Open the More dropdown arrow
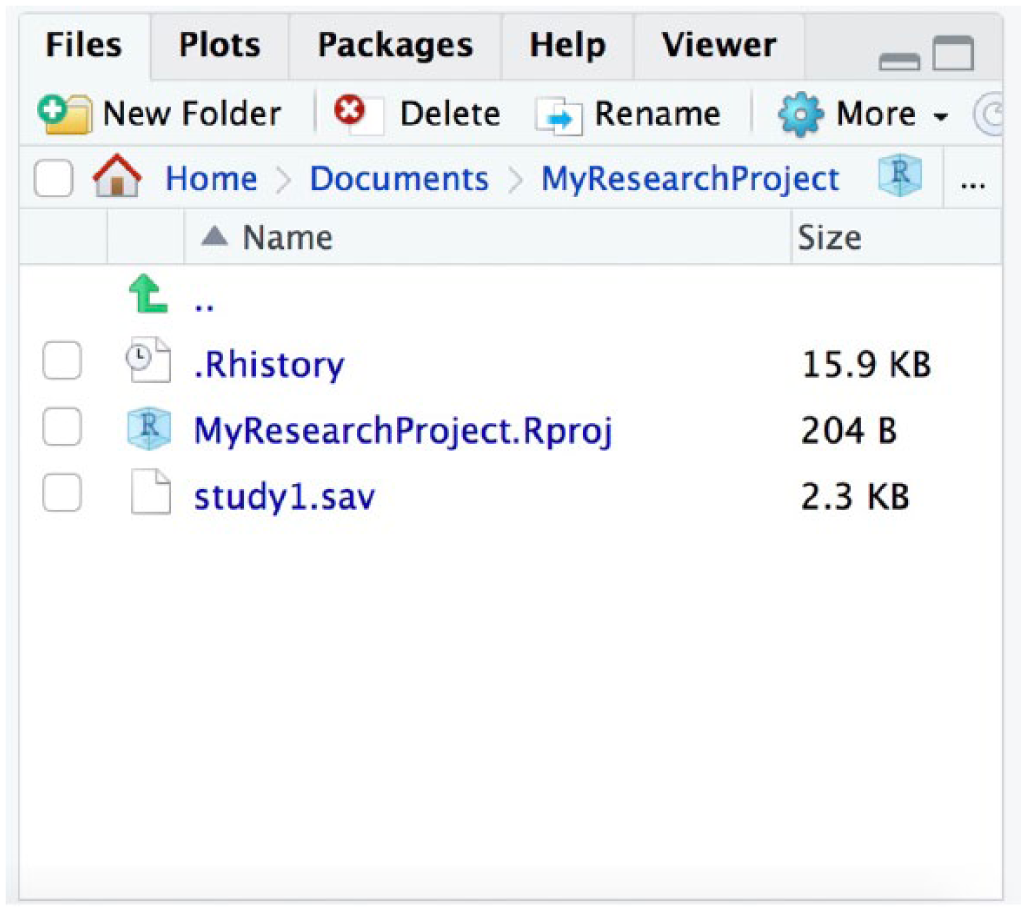 coord(940,117)
